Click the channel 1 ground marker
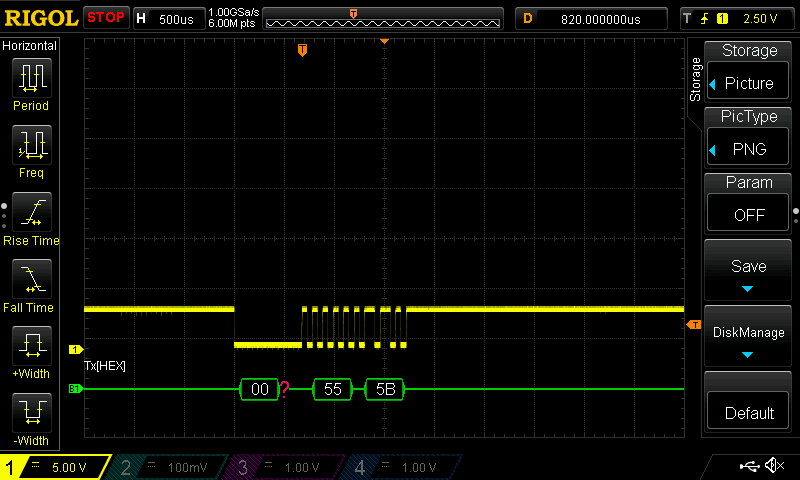 (76, 349)
